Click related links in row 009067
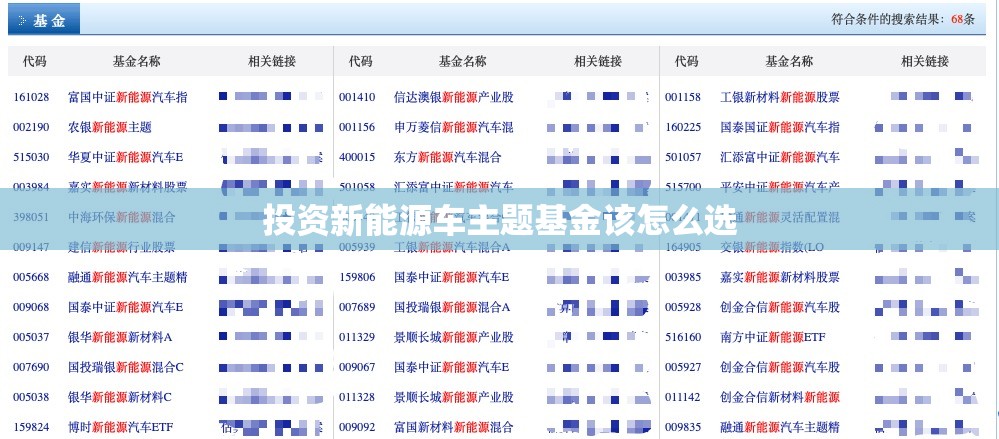 click(599, 368)
